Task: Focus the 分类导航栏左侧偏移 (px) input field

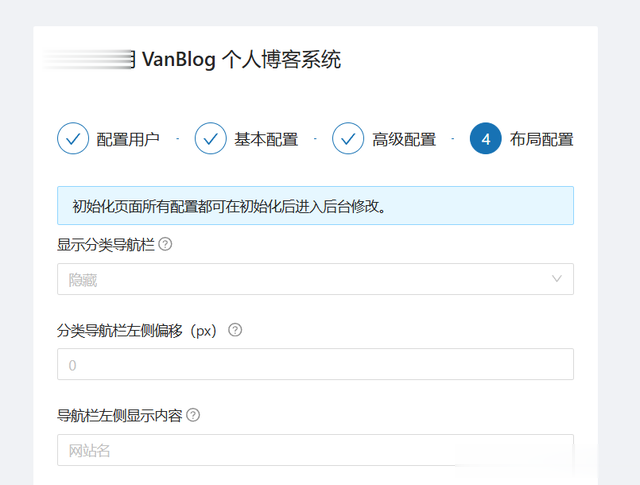Action: pos(316,364)
